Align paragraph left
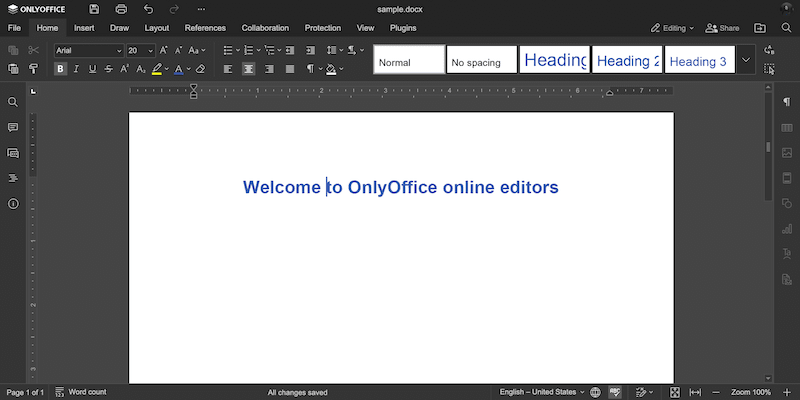800x400 pixels. (228, 69)
